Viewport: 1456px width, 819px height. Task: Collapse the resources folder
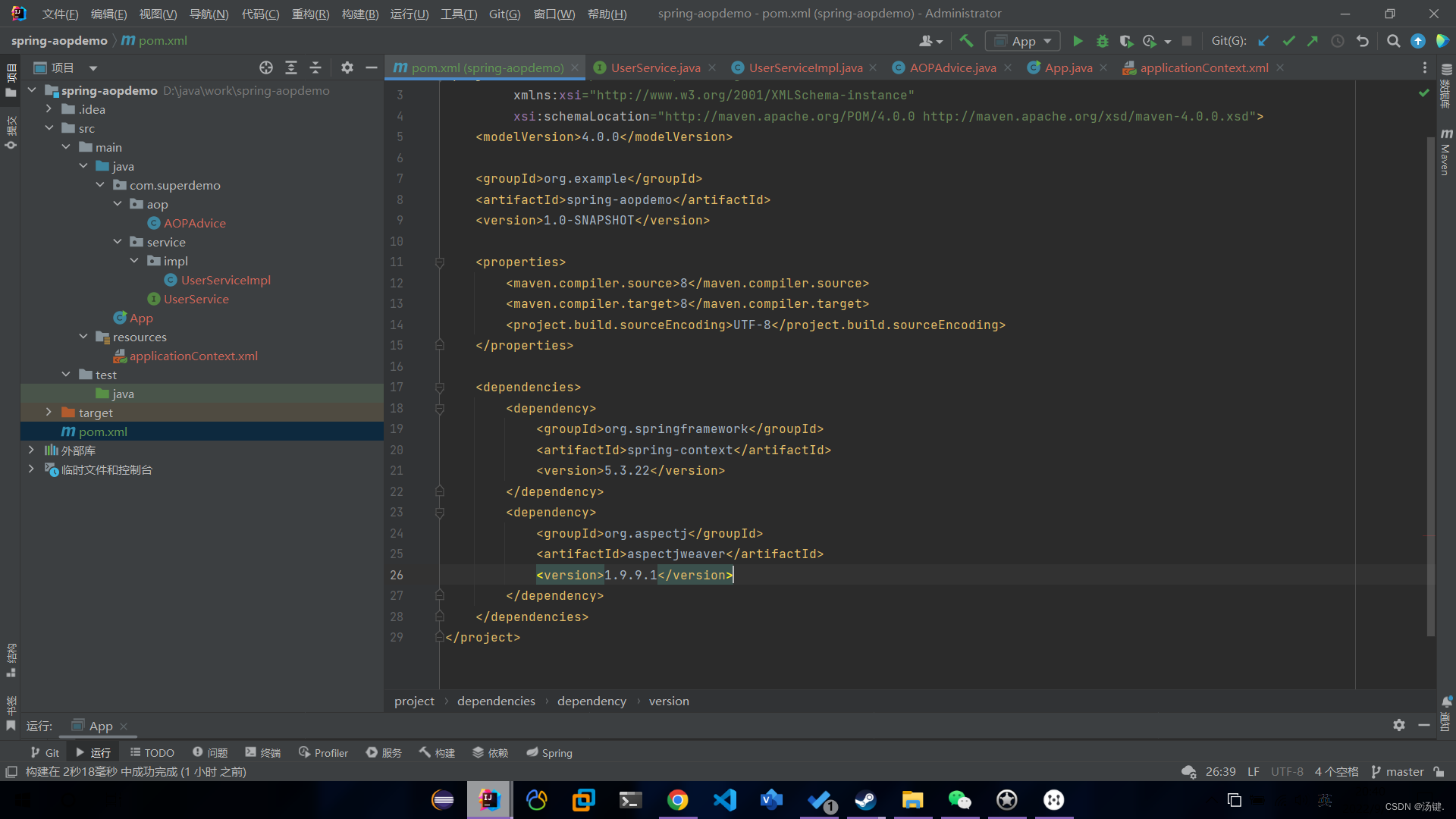83,337
